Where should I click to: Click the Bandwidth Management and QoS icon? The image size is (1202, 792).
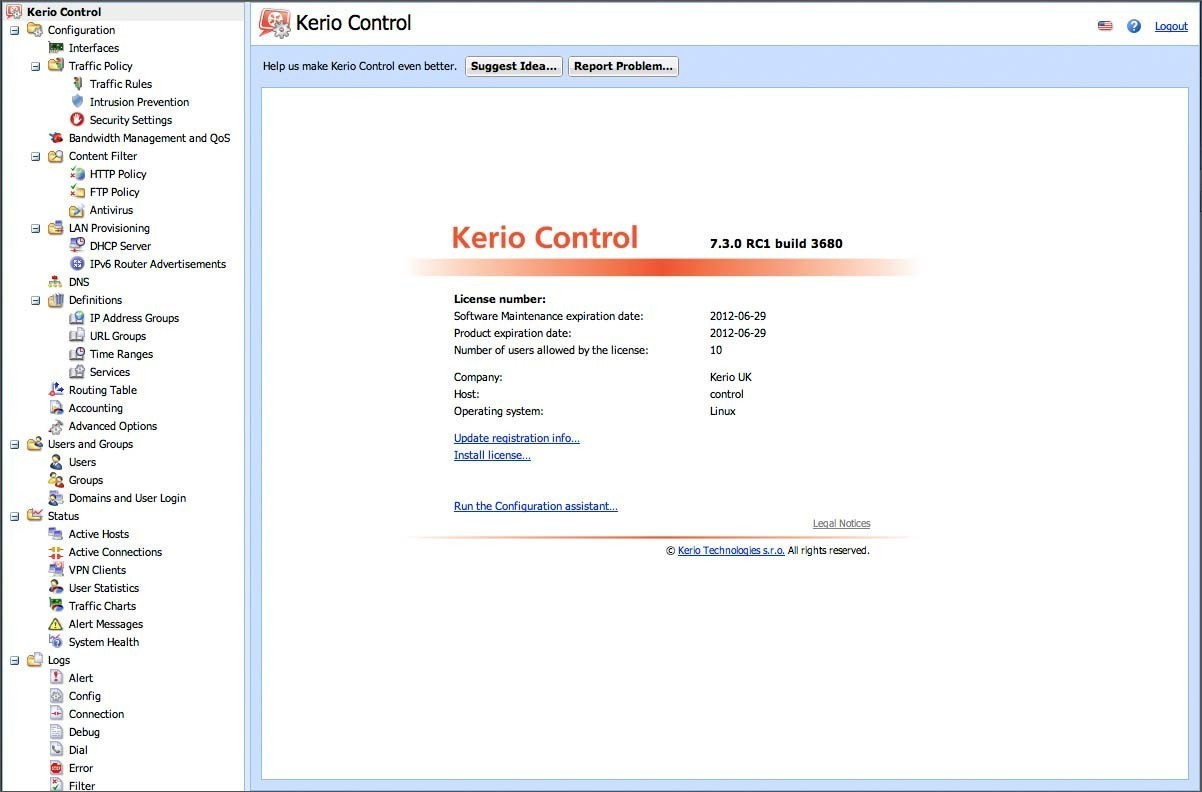point(56,138)
